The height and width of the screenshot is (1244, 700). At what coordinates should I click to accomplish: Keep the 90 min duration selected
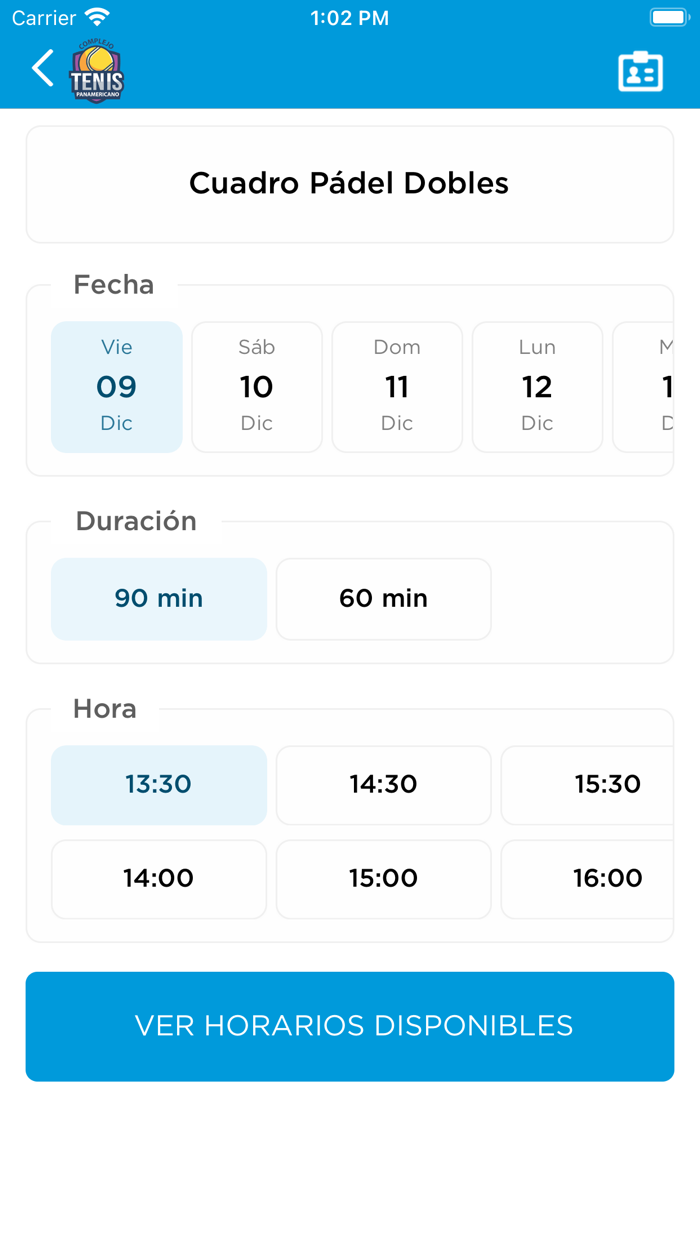tap(159, 599)
